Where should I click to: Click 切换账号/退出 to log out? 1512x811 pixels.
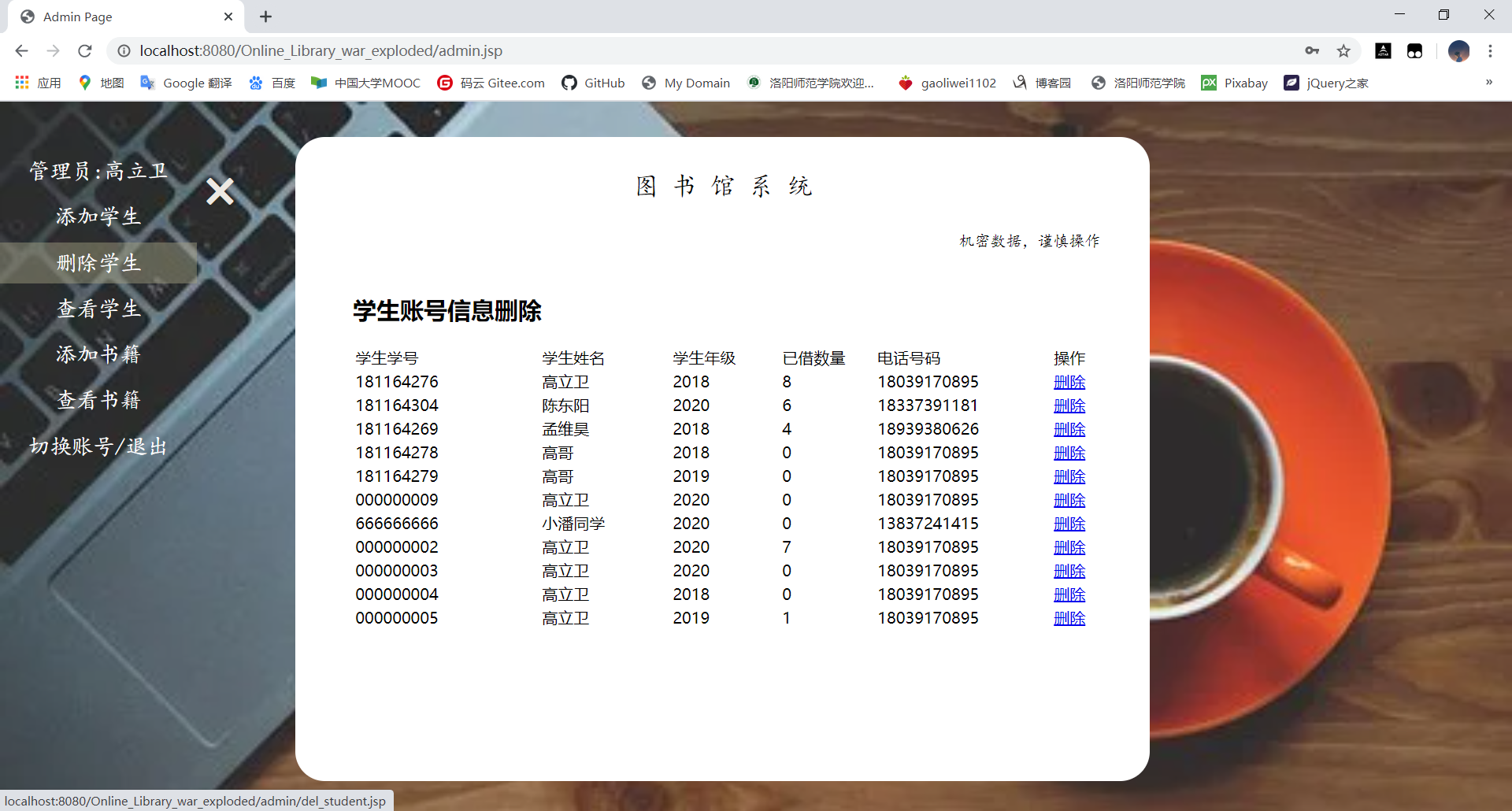click(98, 445)
